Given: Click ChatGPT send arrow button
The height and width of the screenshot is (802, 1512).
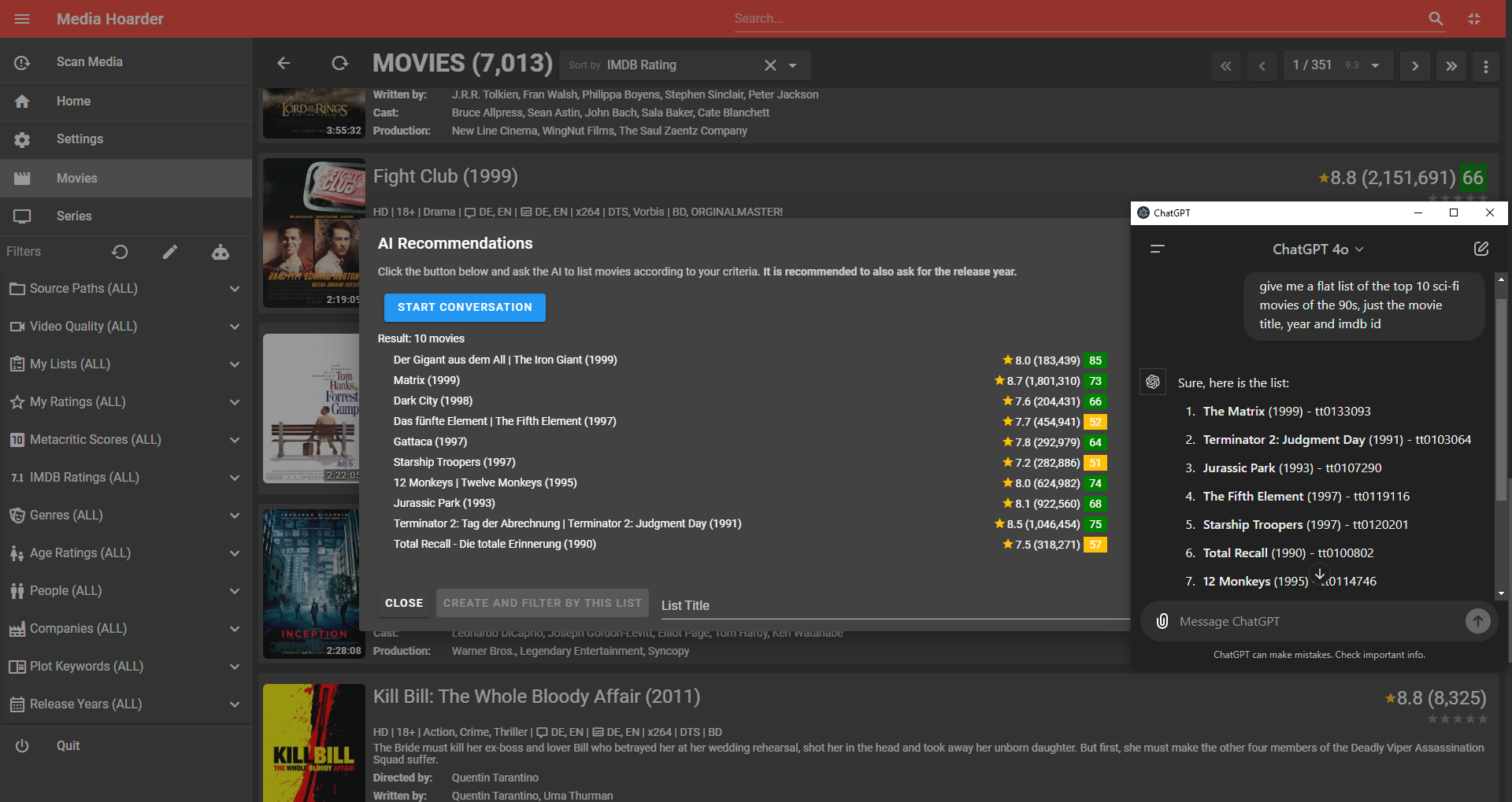Looking at the screenshot, I should (1478, 621).
